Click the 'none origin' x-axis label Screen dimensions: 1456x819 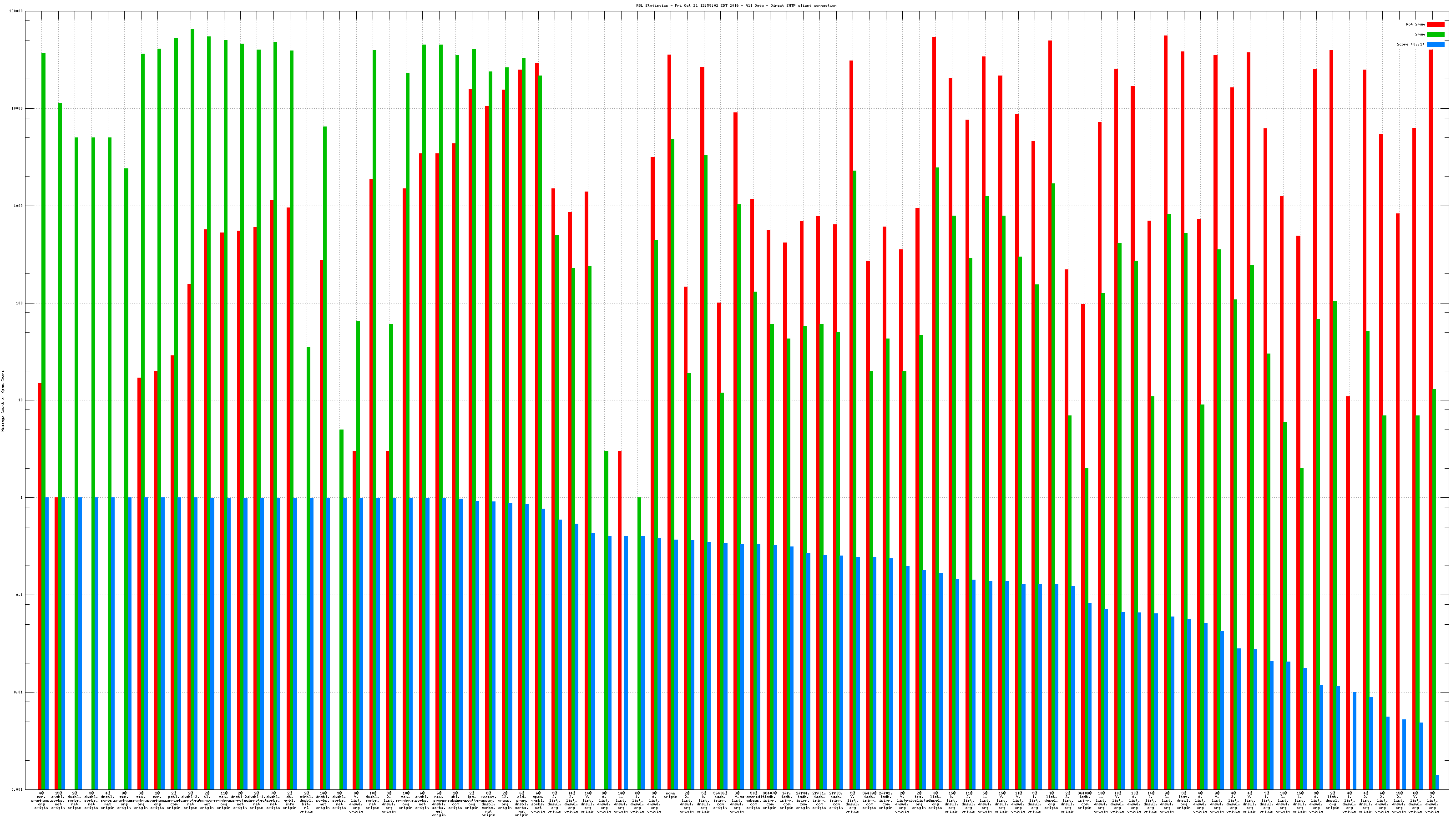click(670, 795)
